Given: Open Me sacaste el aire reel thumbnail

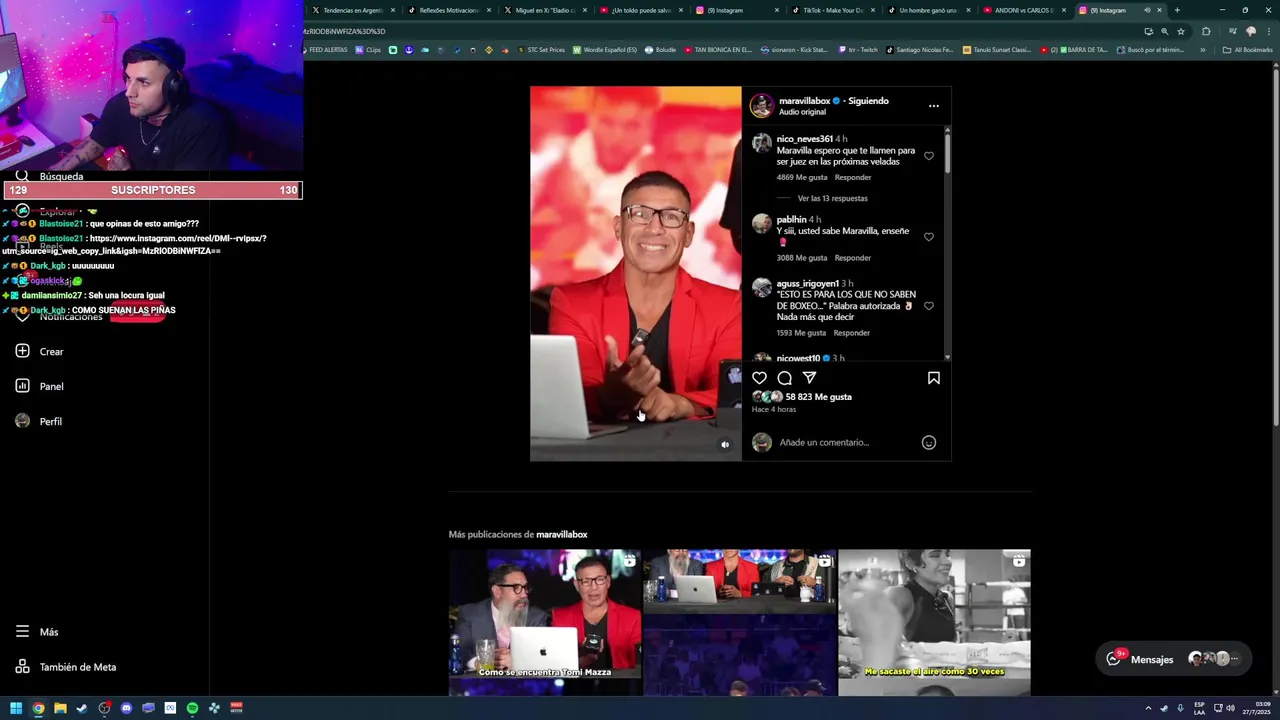Looking at the screenshot, I should tap(934, 622).
